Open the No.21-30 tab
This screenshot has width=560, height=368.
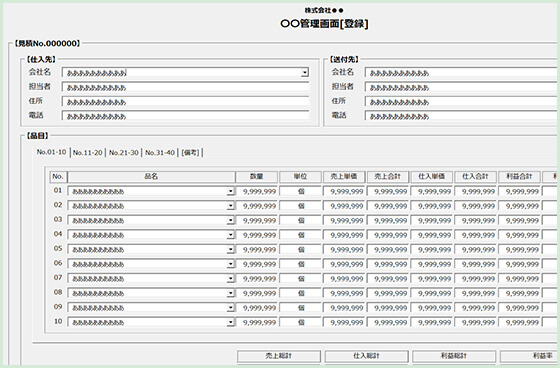(x=124, y=153)
